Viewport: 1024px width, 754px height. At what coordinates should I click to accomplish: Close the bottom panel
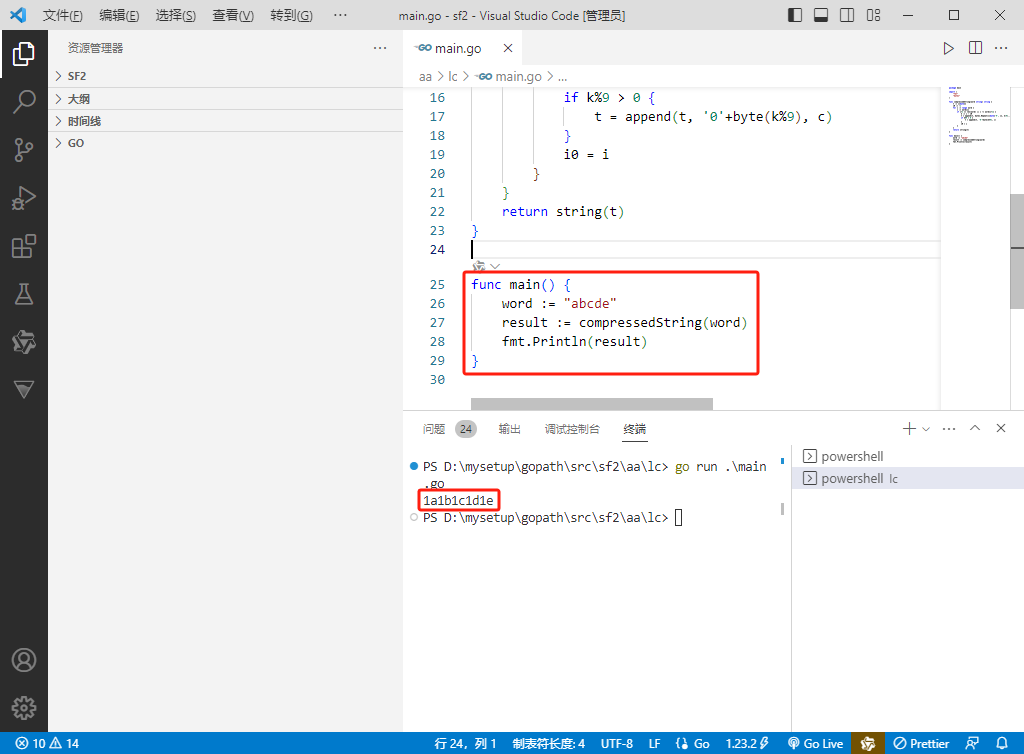click(1000, 428)
